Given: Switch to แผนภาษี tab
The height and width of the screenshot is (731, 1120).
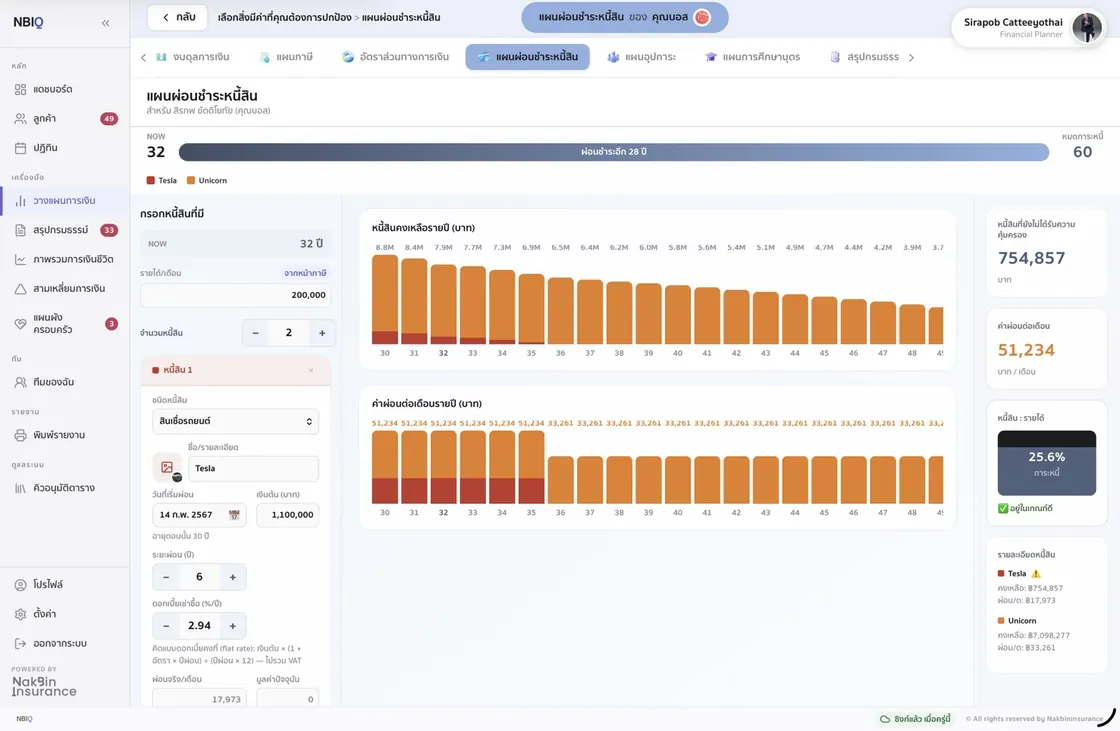Looking at the screenshot, I should click(x=286, y=57).
